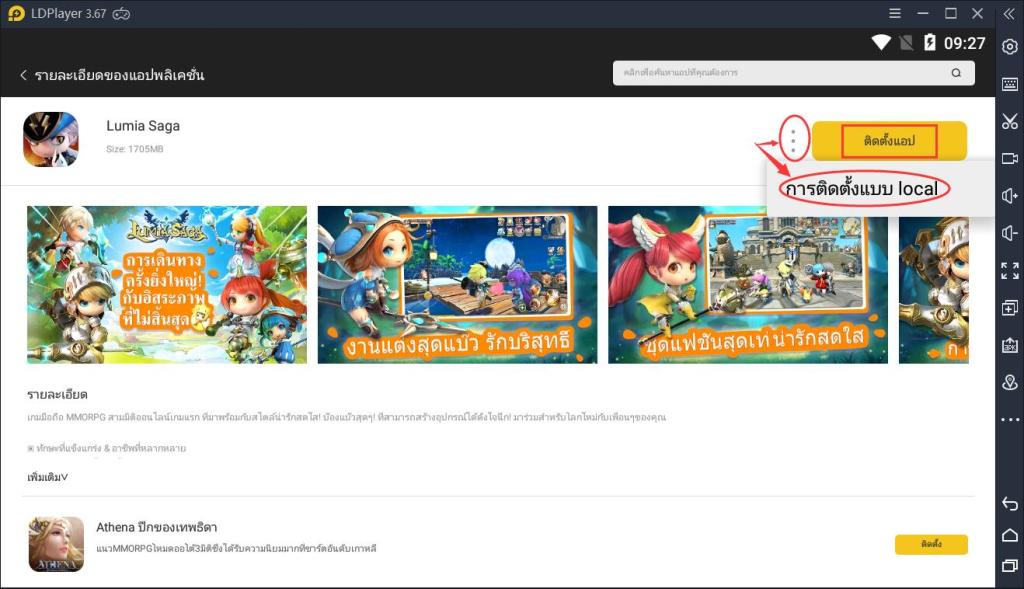Go to Android home screen icon
1024x589 pixels.
tap(1010, 535)
